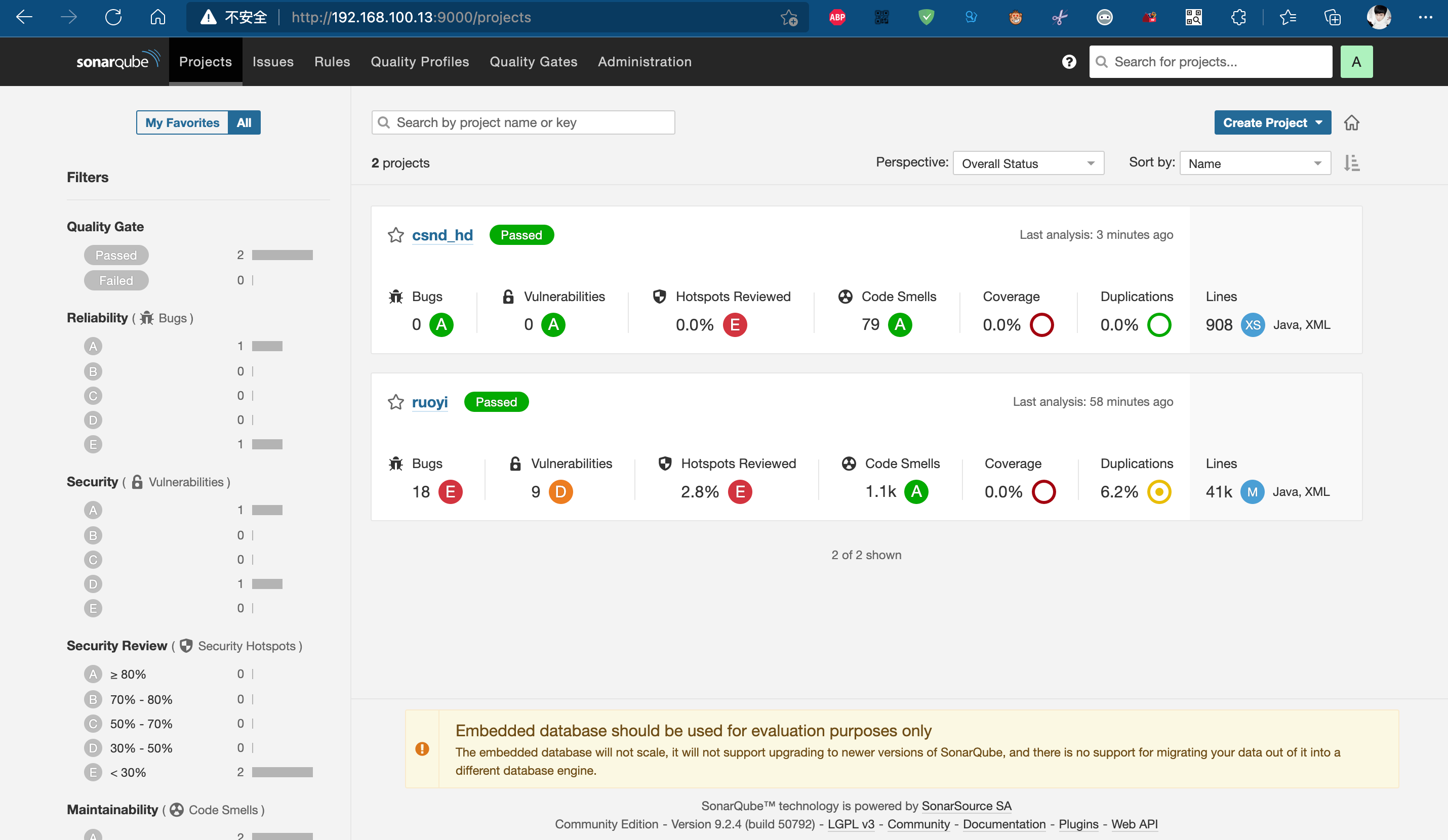
Task: Open the Documentation footer link
Action: click(1004, 824)
